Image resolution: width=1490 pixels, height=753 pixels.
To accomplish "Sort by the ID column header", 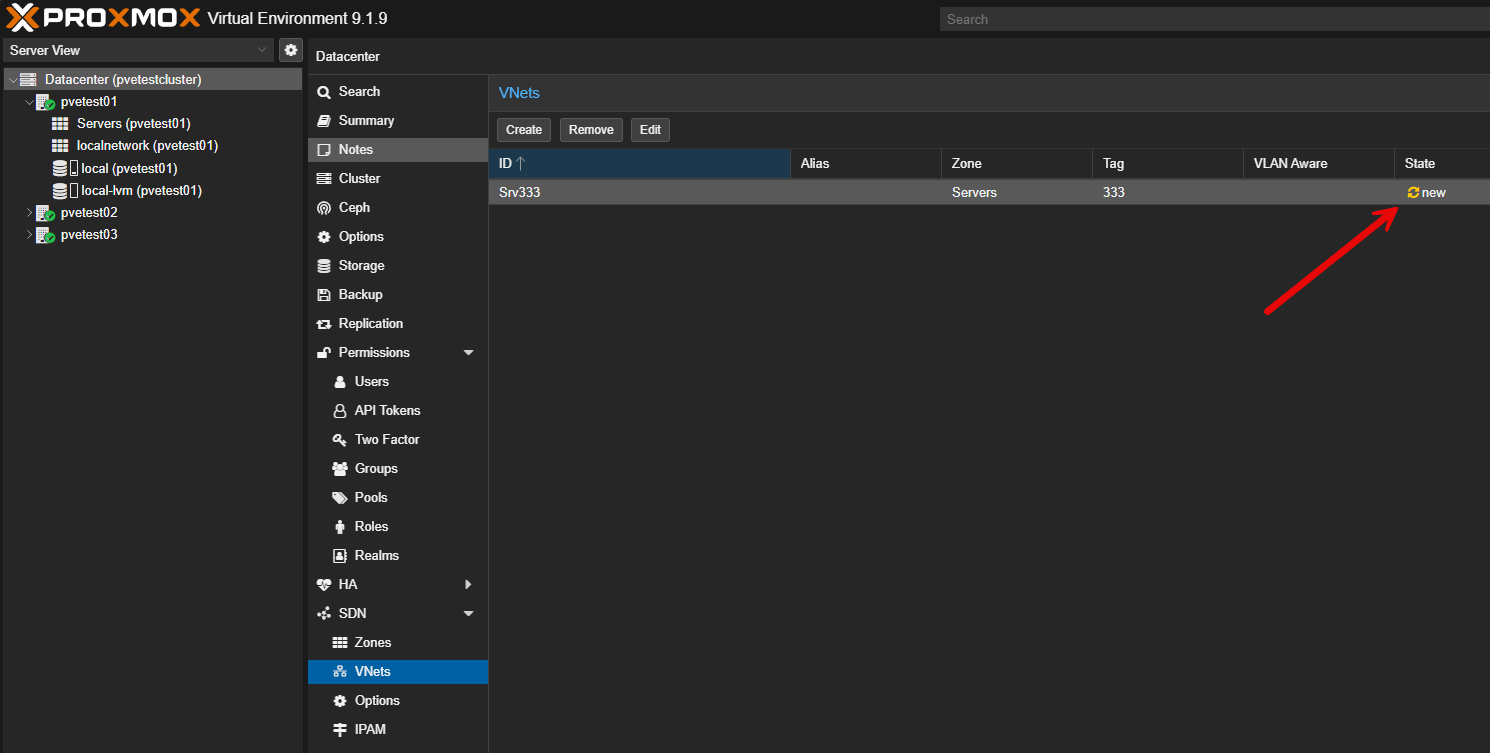I will [x=639, y=164].
